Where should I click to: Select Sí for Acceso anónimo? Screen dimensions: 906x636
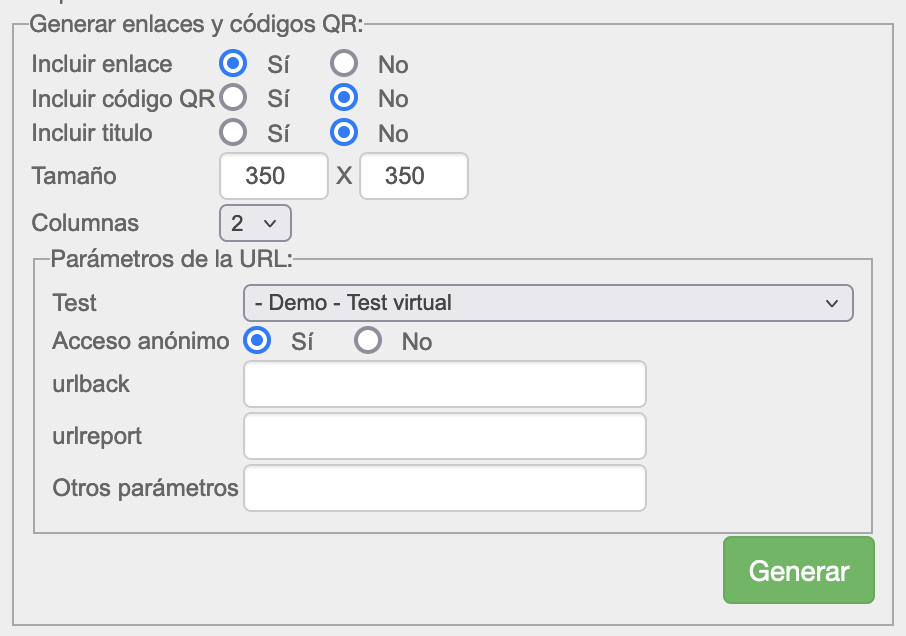point(257,341)
